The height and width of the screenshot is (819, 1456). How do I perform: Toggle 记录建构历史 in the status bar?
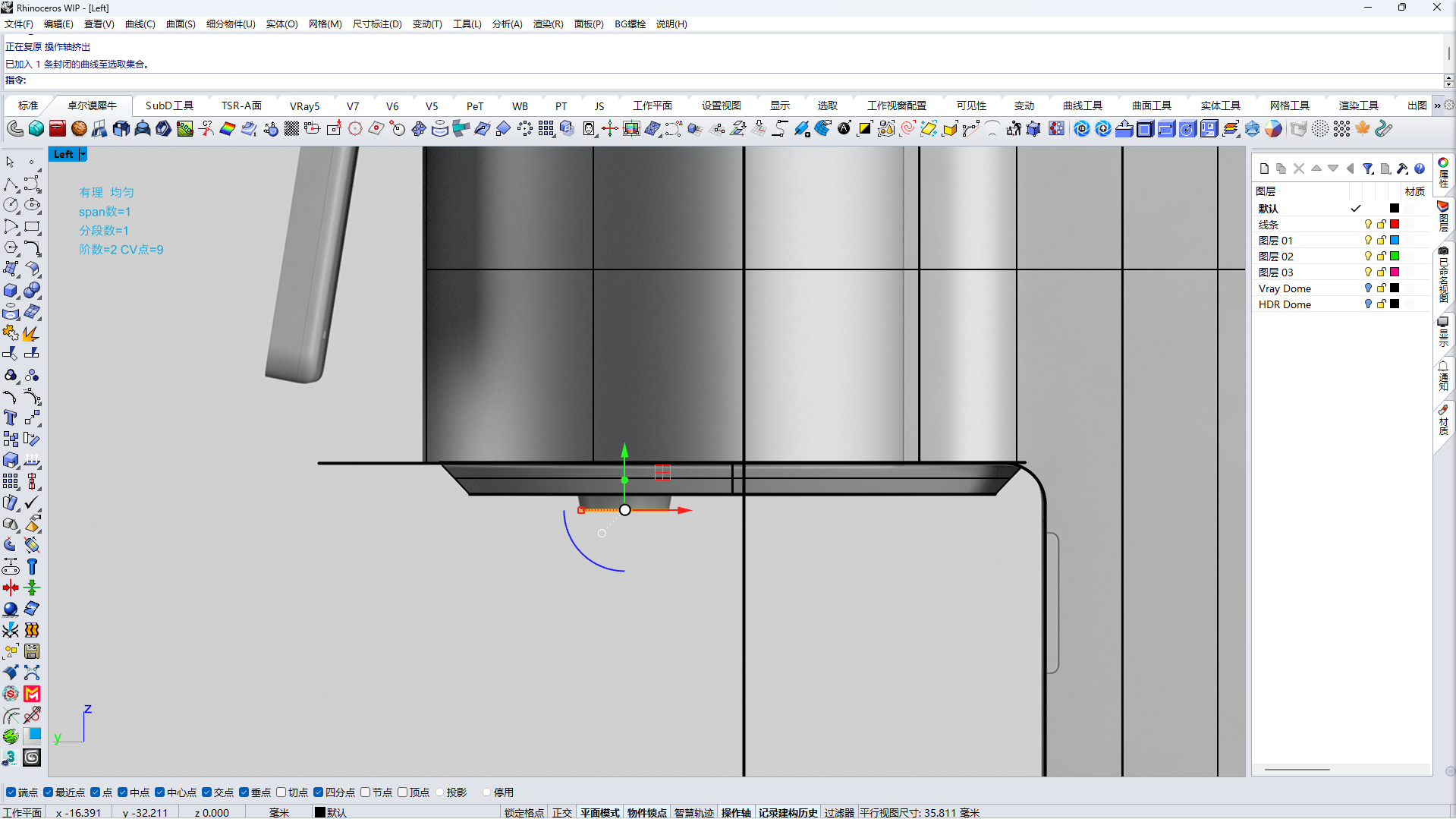click(x=788, y=813)
